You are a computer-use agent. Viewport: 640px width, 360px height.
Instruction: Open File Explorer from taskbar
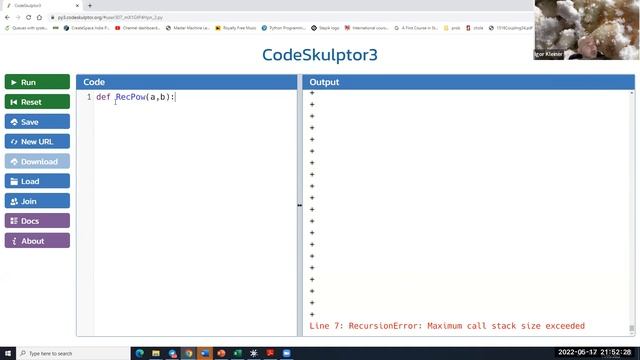click(x=156, y=353)
